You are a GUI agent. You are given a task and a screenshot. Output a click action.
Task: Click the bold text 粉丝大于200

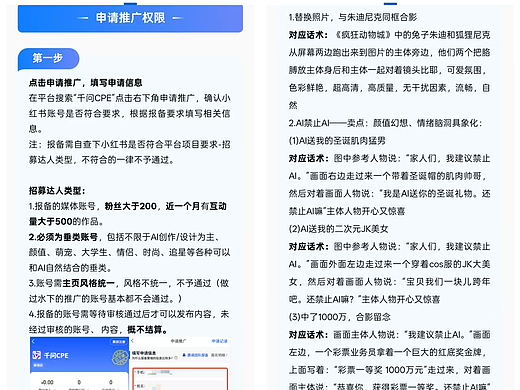click(131, 206)
